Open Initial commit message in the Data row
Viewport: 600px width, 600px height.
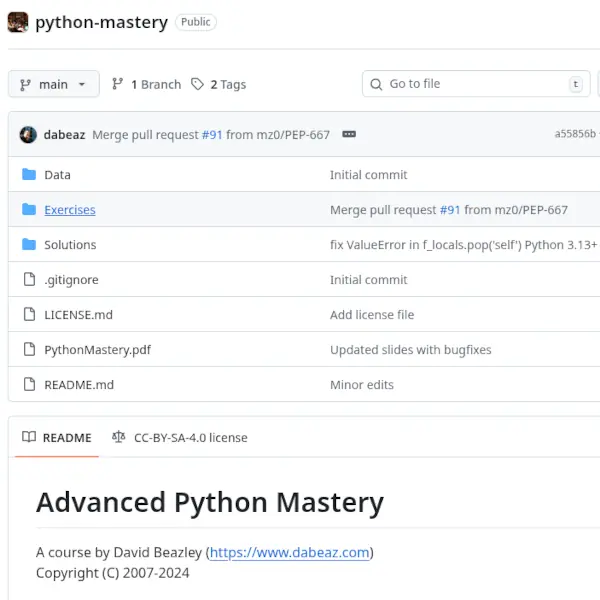coord(368,175)
